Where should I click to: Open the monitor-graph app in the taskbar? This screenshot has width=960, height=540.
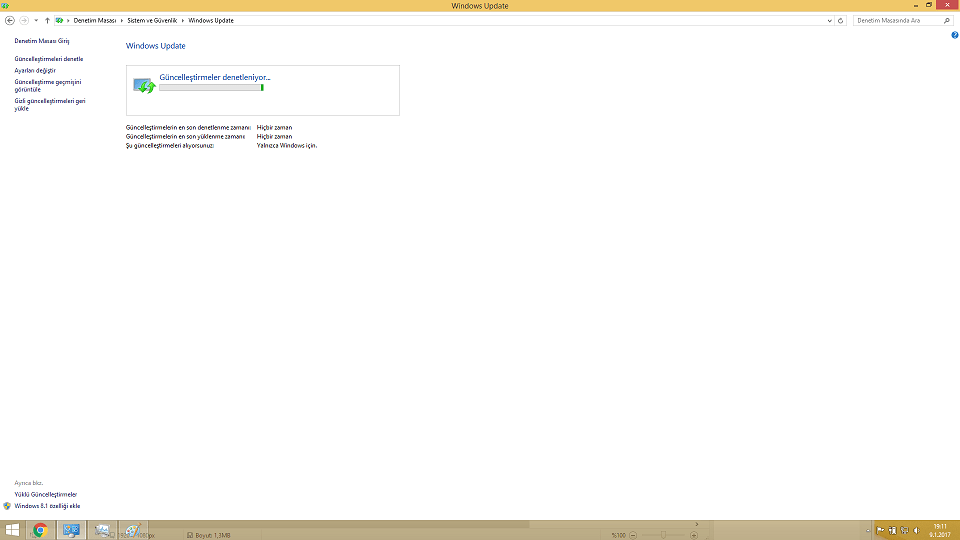(102, 530)
